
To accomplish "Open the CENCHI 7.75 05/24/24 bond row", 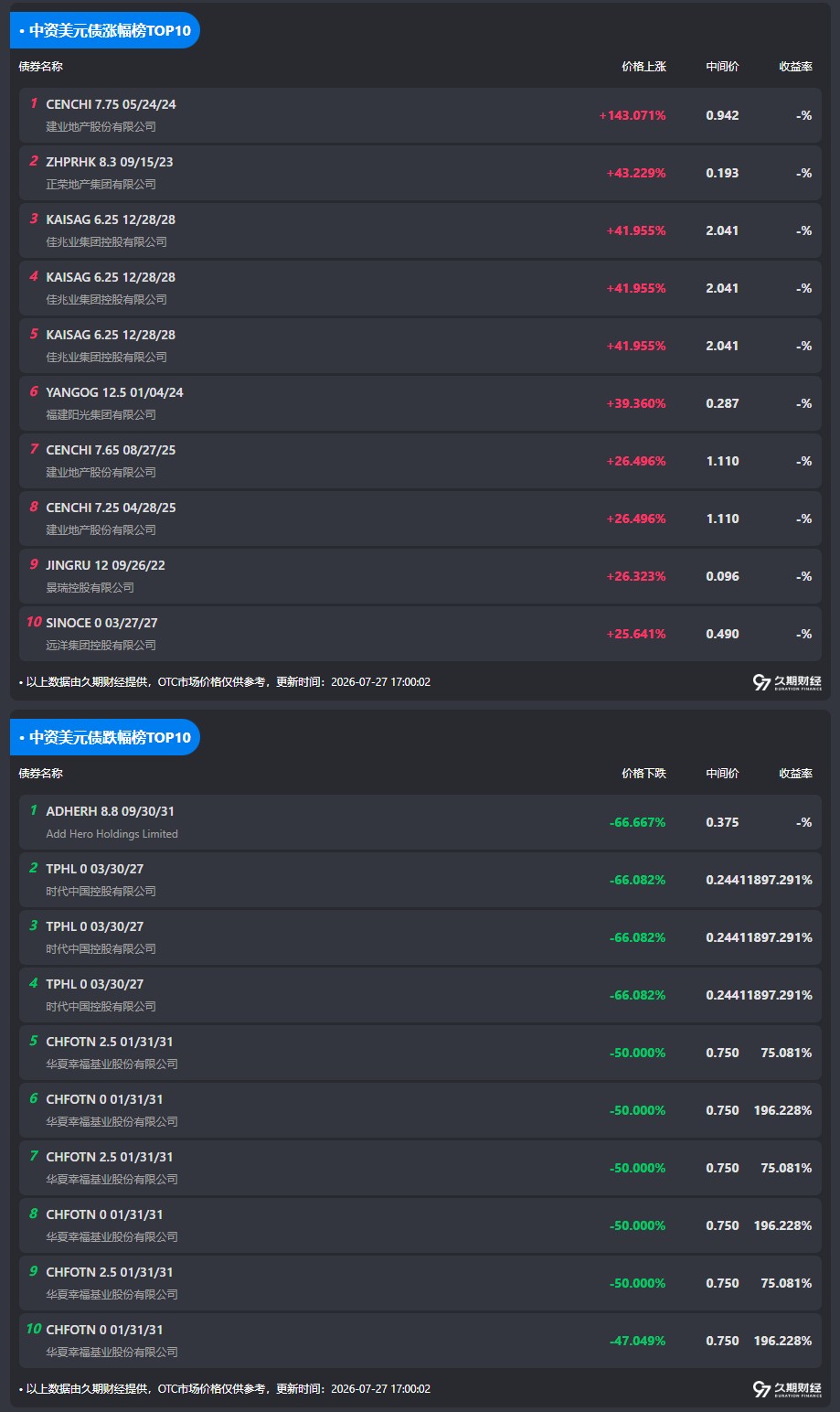I will (x=420, y=115).
